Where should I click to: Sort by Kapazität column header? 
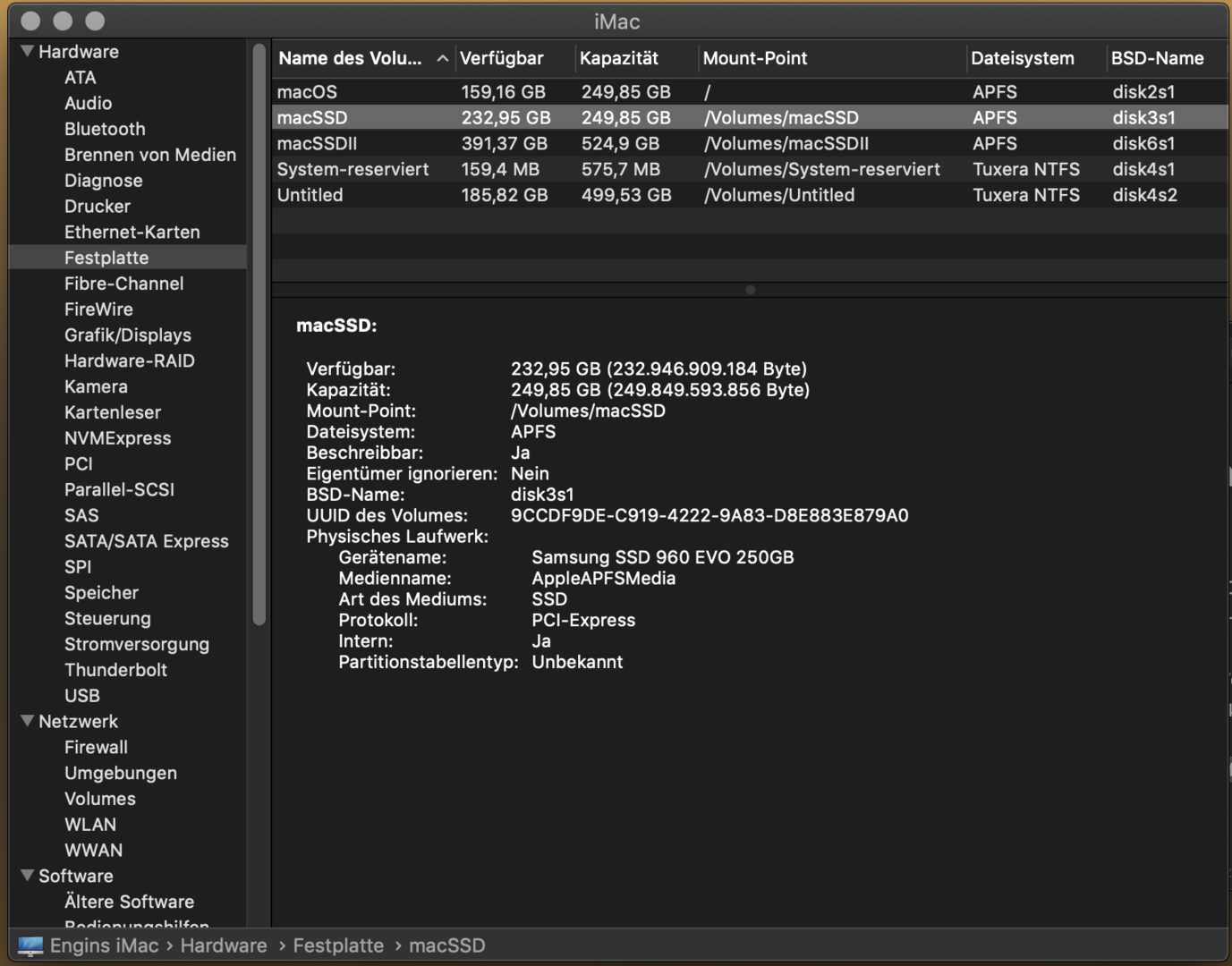pos(619,58)
